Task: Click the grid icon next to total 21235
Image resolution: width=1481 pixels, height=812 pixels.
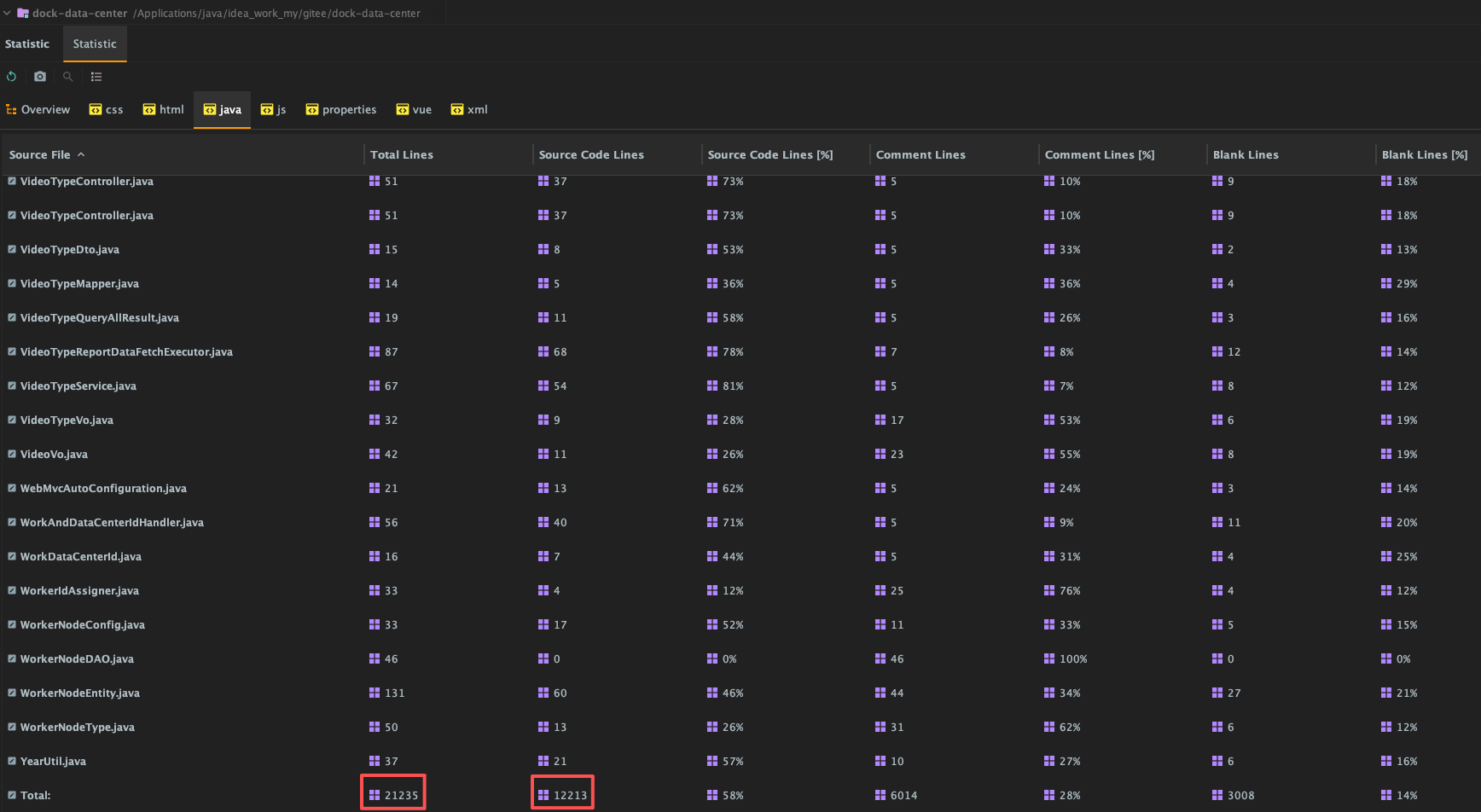Action: (x=375, y=795)
